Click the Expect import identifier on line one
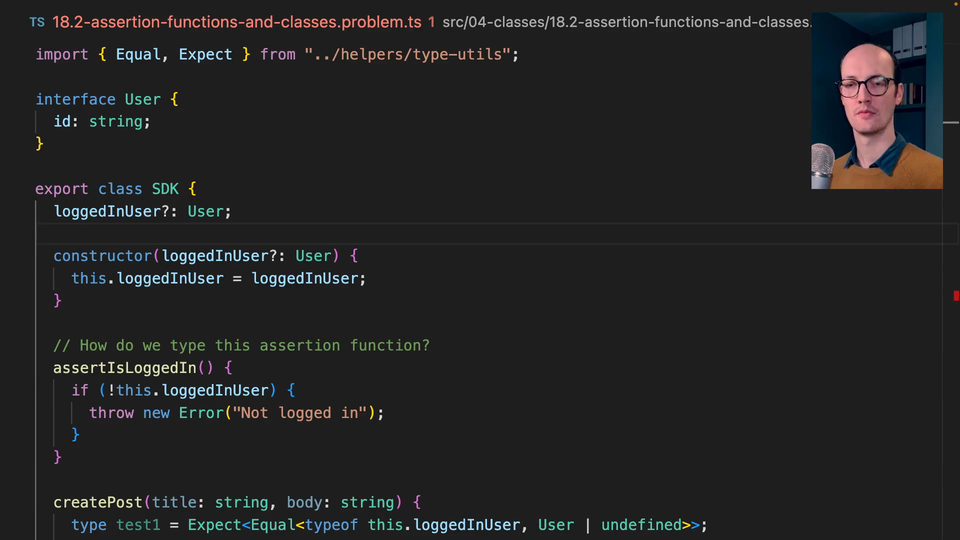This screenshot has width=960, height=540. click(205, 54)
